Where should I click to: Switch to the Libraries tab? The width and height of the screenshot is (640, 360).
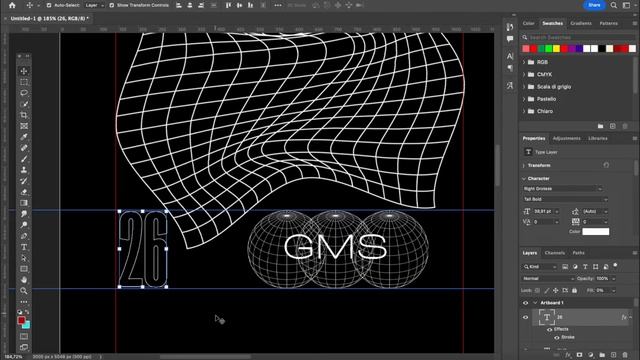pyautogui.click(x=598, y=138)
